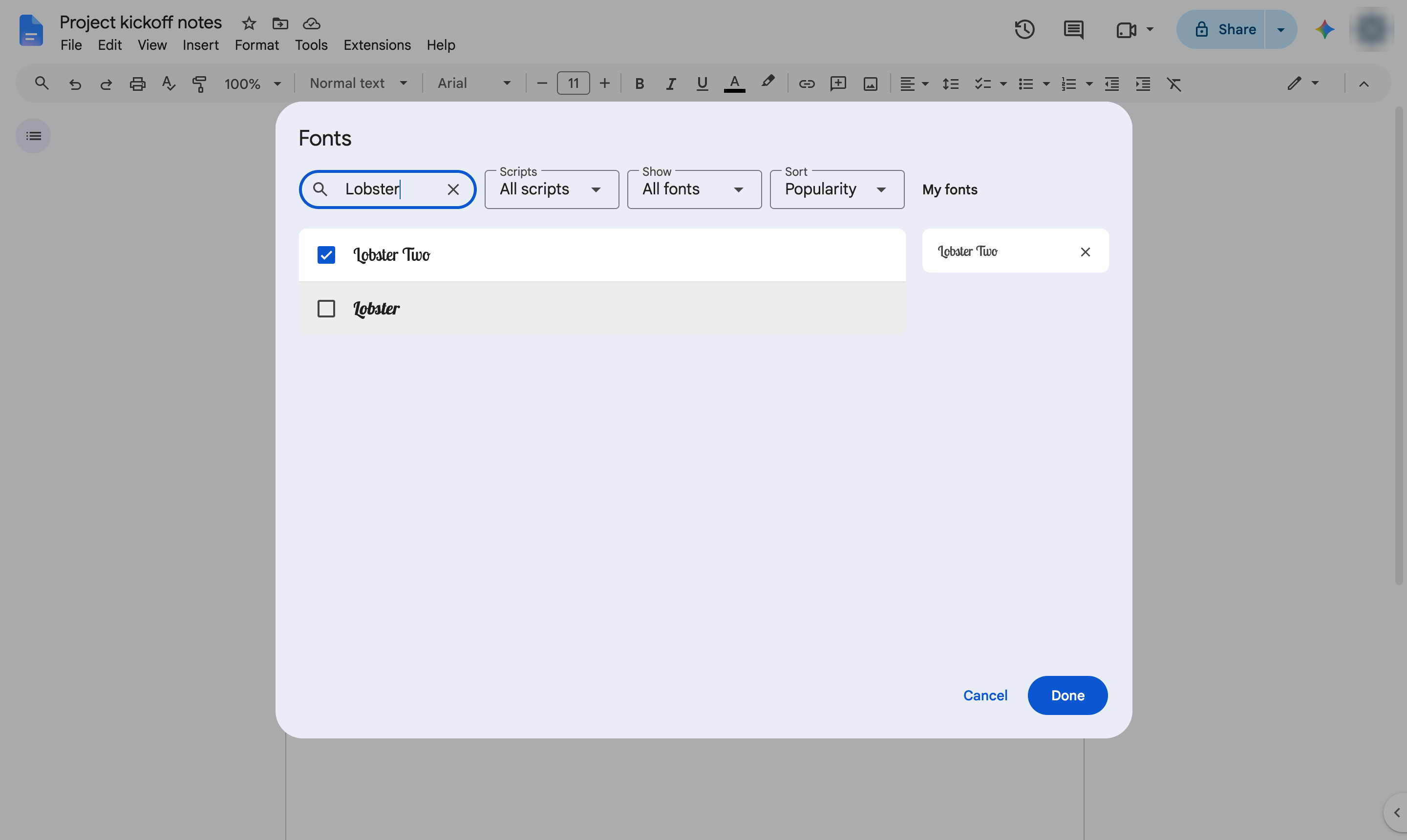Click Cancel in Fonts dialog
The width and height of the screenshot is (1407, 840).
point(985,695)
